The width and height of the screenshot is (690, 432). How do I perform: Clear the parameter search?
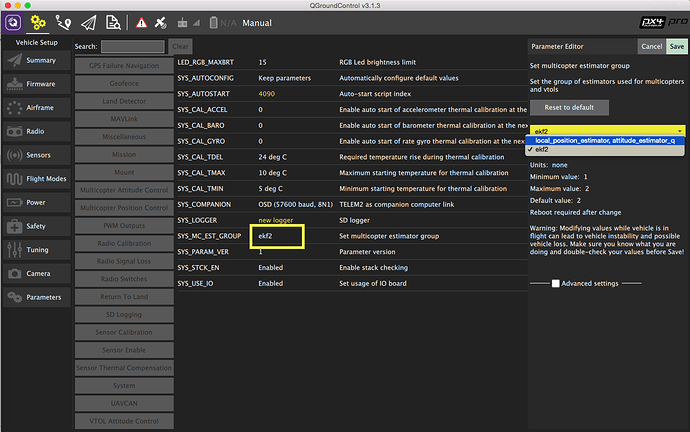point(180,47)
